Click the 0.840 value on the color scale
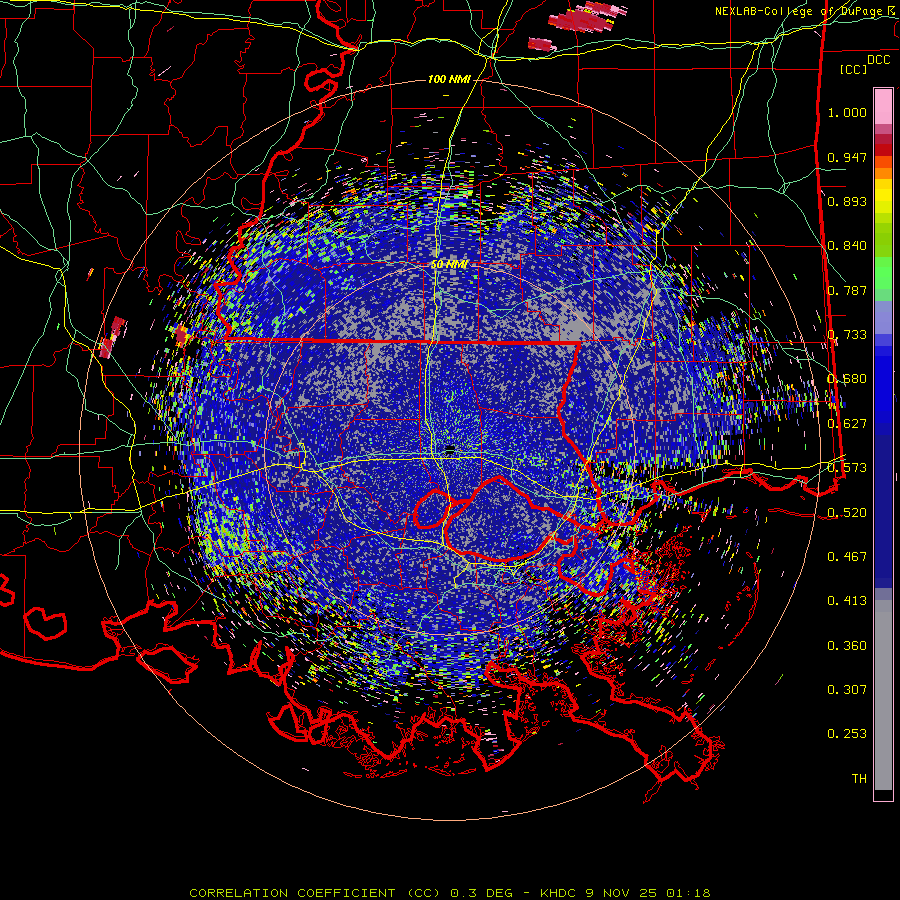The height and width of the screenshot is (900, 900). (847, 246)
